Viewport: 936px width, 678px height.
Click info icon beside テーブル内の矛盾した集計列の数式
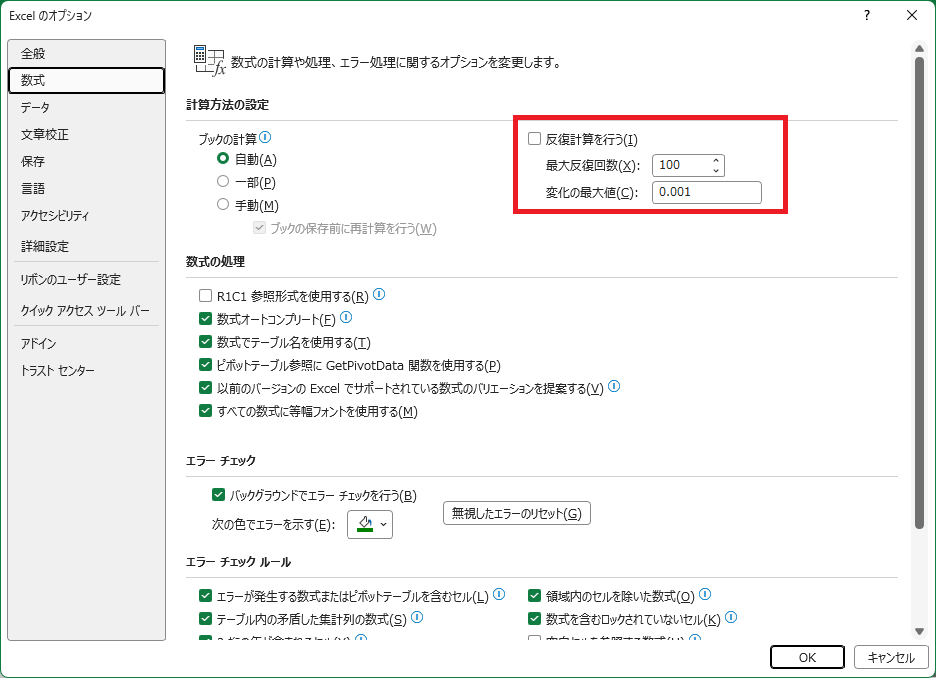417,617
